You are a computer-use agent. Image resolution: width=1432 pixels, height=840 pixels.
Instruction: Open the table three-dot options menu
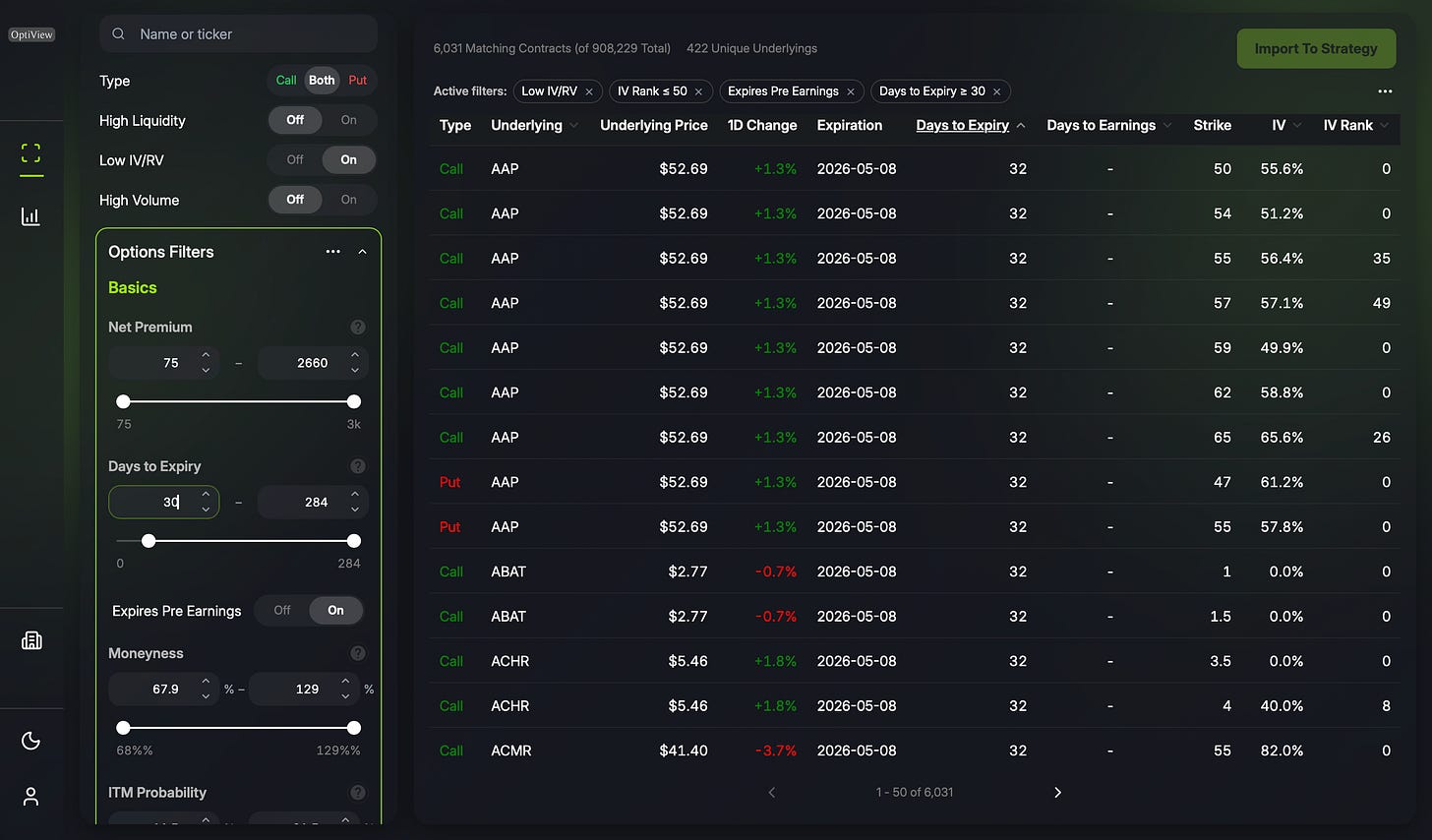click(x=1385, y=91)
